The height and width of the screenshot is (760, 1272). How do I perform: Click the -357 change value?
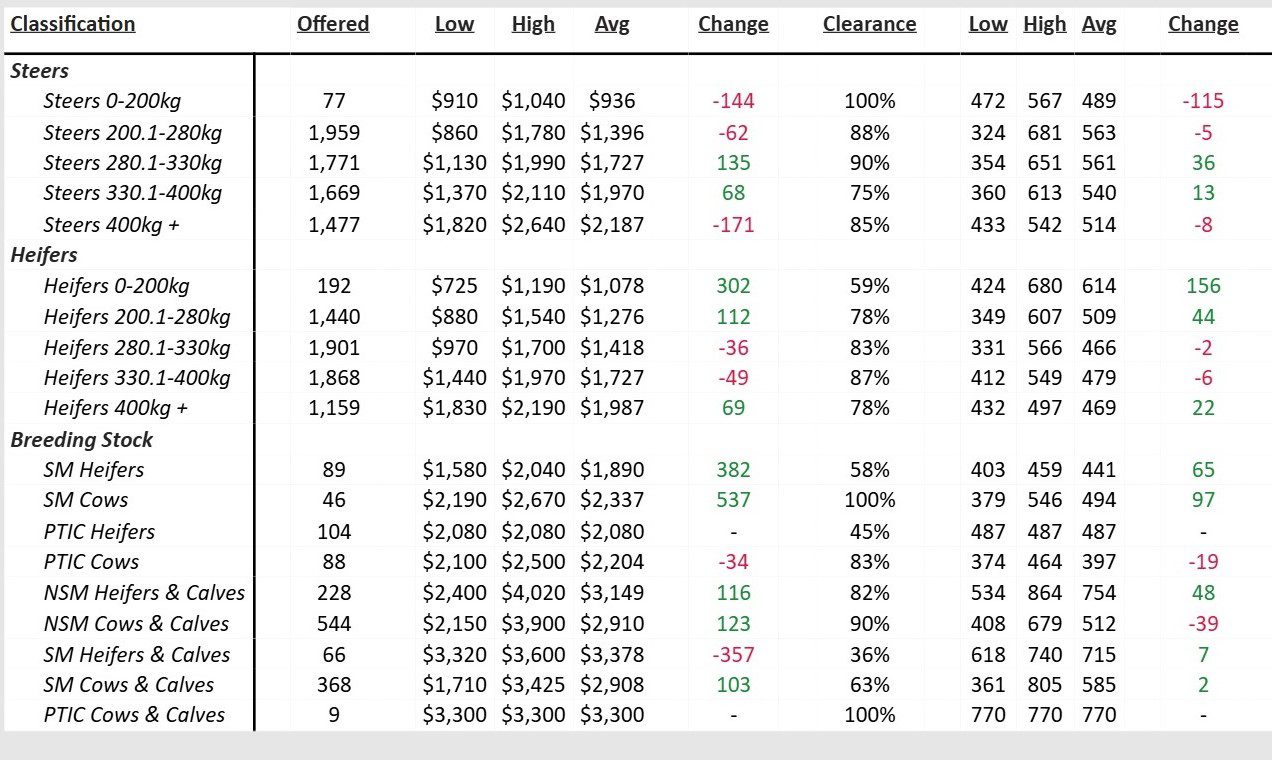coord(733,655)
